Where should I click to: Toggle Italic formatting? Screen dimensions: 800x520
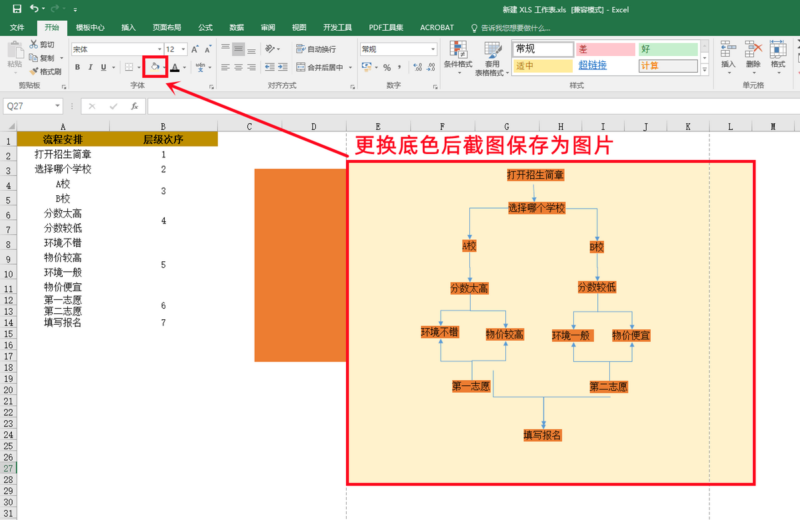tap(90, 67)
